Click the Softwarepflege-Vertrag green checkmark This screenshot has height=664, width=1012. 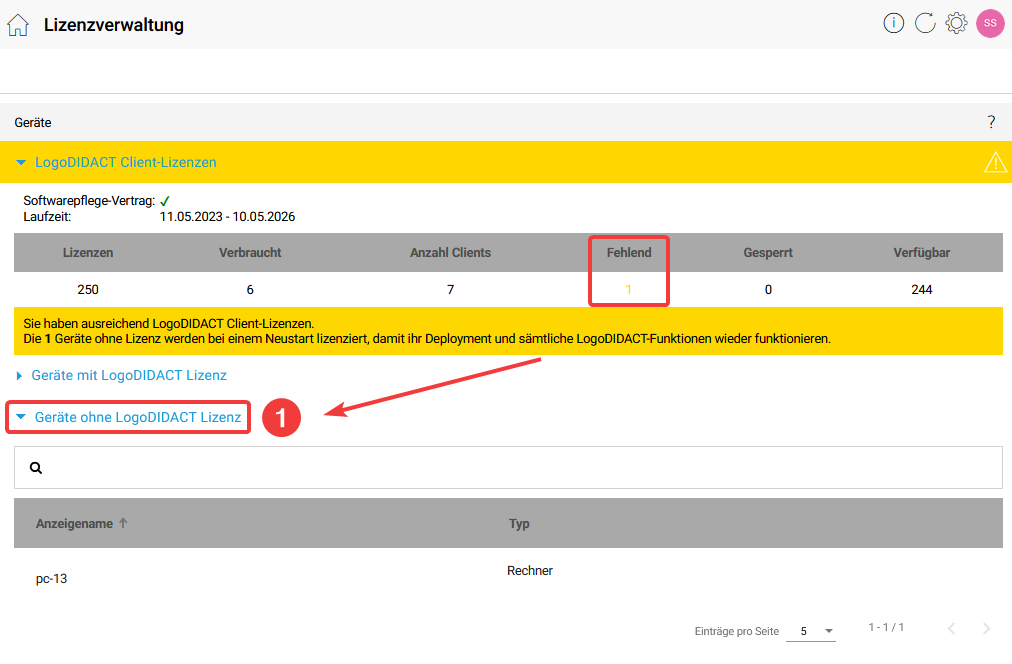[x=165, y=201]
